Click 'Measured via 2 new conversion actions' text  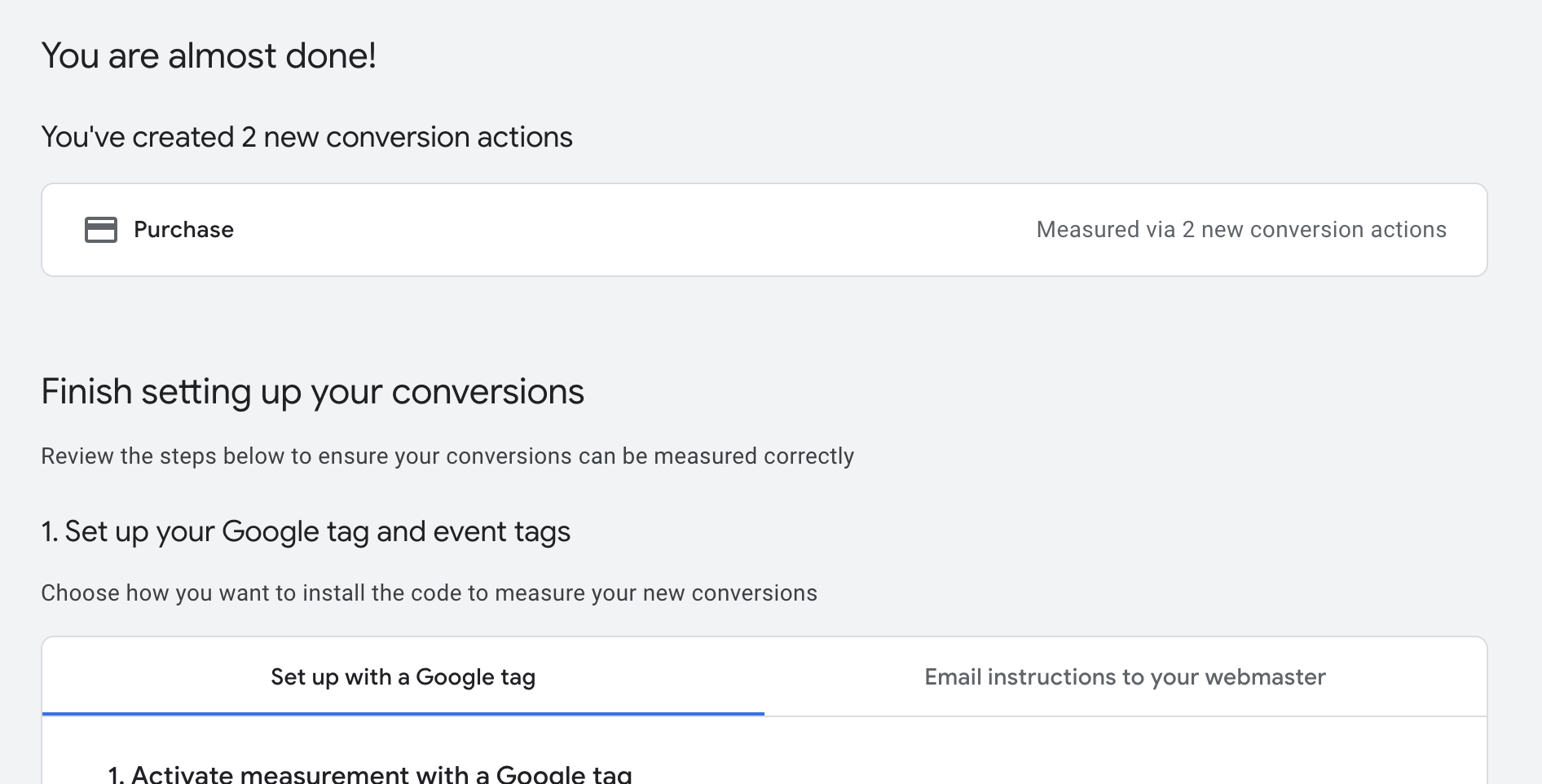pyautogui.click(x=1240, y=230)
